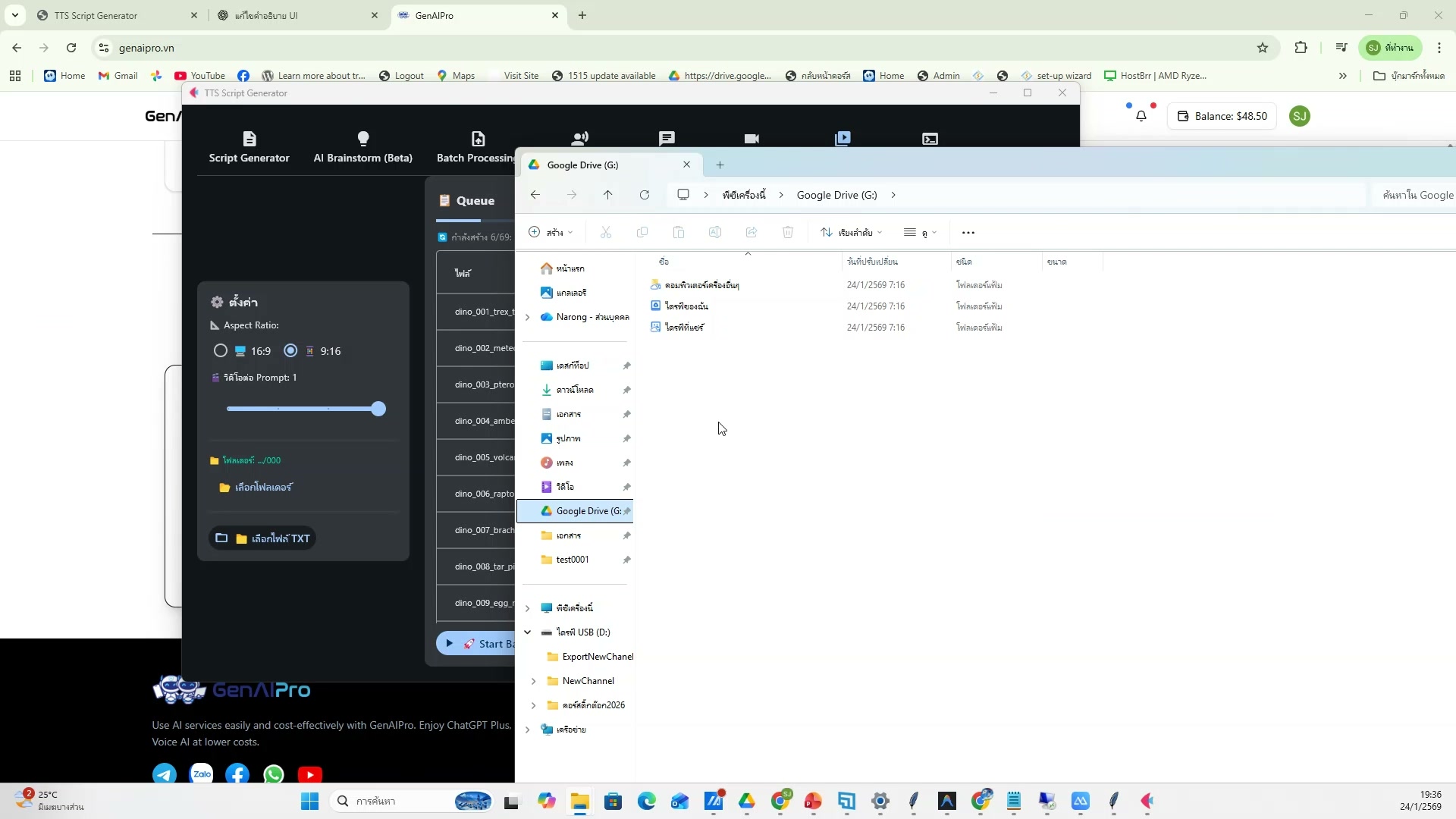Open the Script Generator tab icon
This screenshot has width=1456, height=819.
[x=249, y=139]
